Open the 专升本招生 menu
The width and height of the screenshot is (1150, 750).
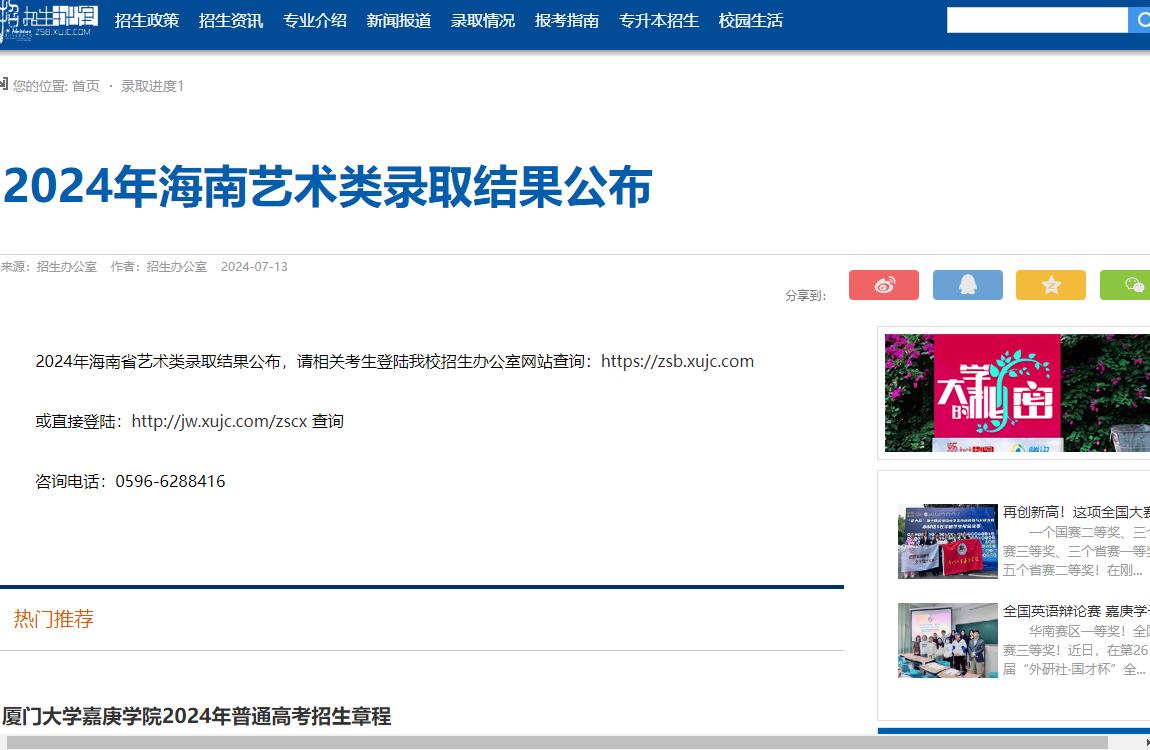(658, 19)
